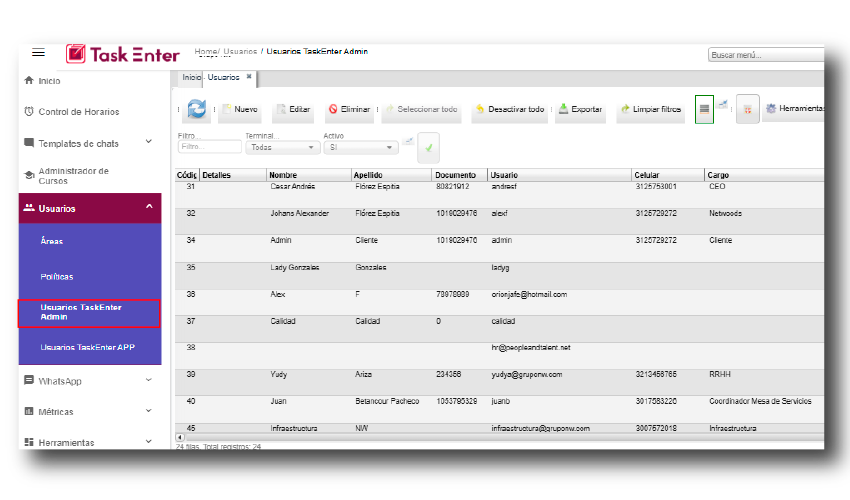Click the TaskEnter logo

coord(123,54)
